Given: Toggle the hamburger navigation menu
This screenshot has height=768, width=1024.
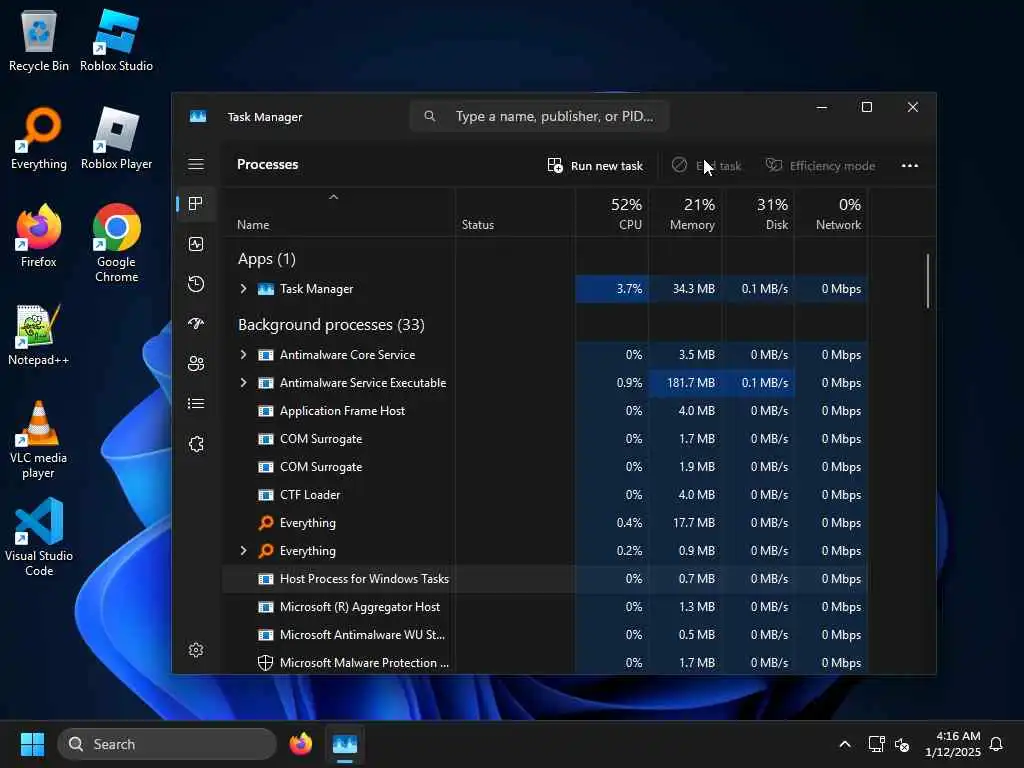Looking at the screenshot, I should (x=195, y=164).
